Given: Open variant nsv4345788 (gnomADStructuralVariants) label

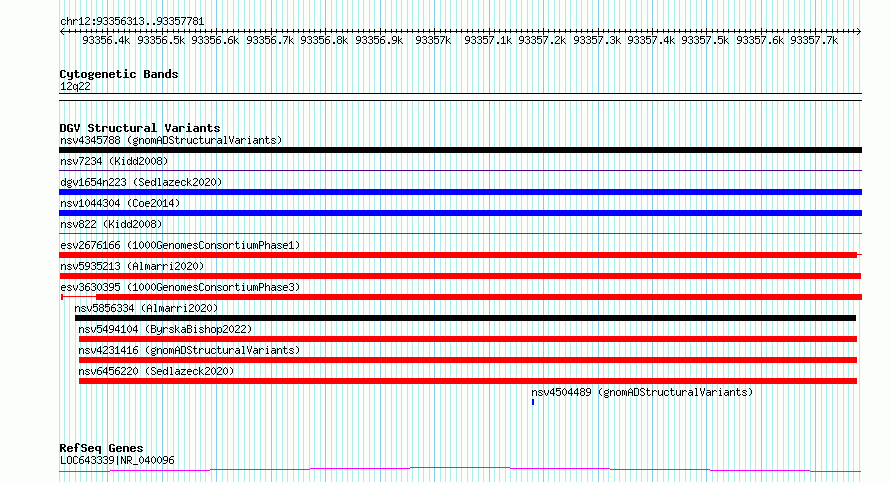Looking at the screenshot, I should pos(171,140).
